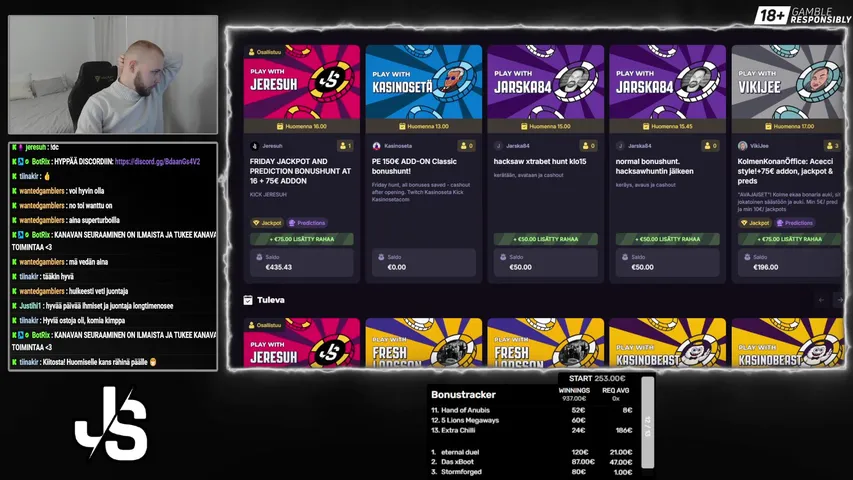
Task: Click the participant count badge on the Friday Jackpot card
Action: [x=345, y=146]
